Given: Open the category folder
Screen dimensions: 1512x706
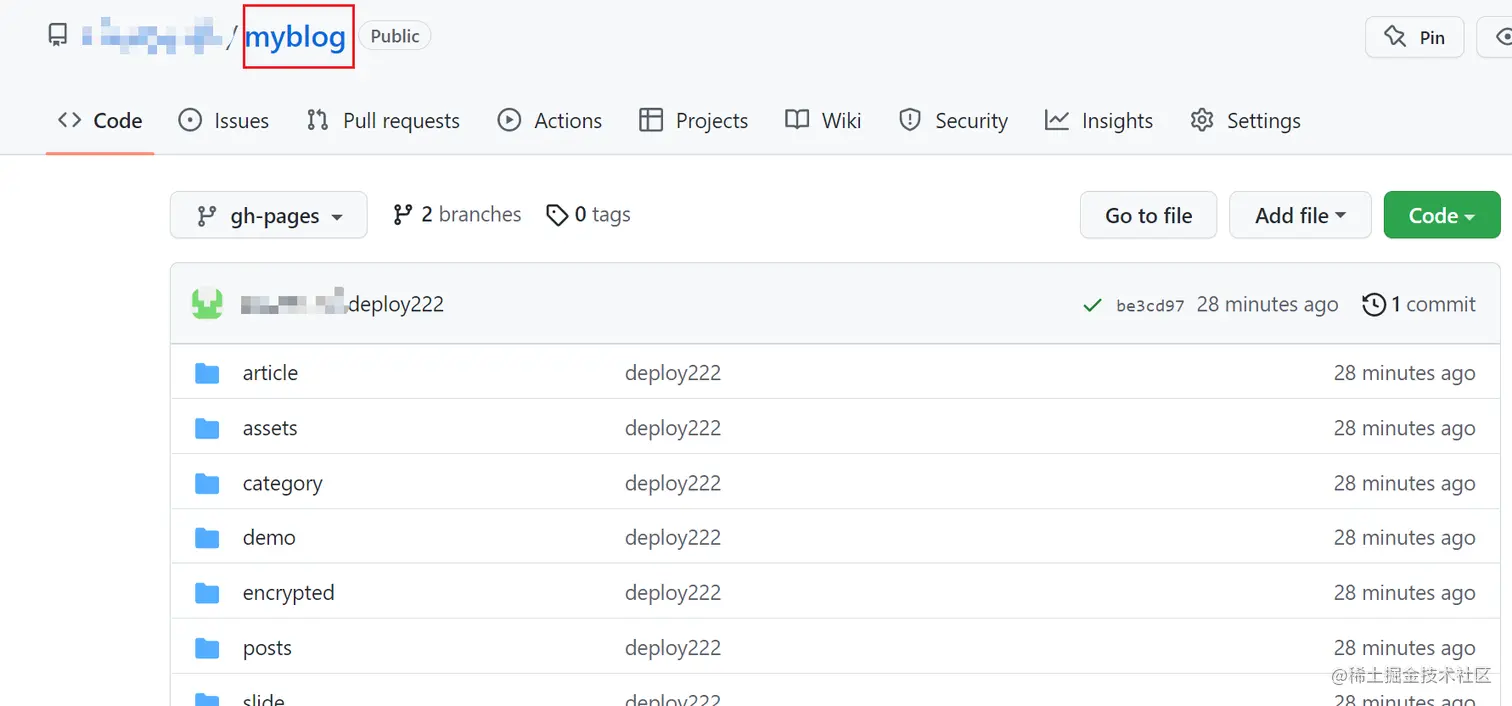Looking at the screenshot, I should click(283, 484).
